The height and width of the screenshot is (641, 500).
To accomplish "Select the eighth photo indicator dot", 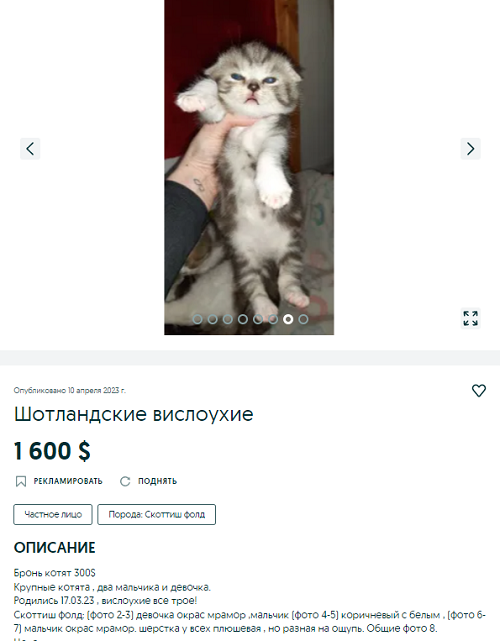I will (x=303, y=319).
